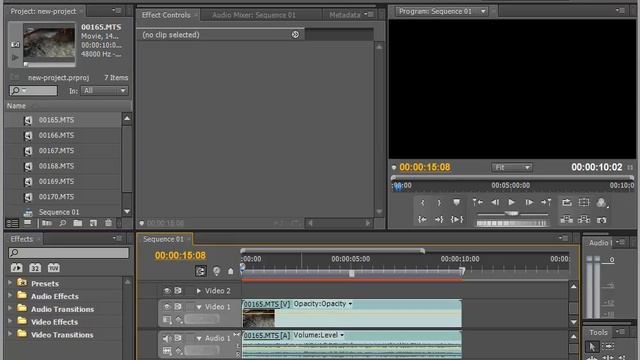Click the Find icon in Project panel

coord(62,223)
